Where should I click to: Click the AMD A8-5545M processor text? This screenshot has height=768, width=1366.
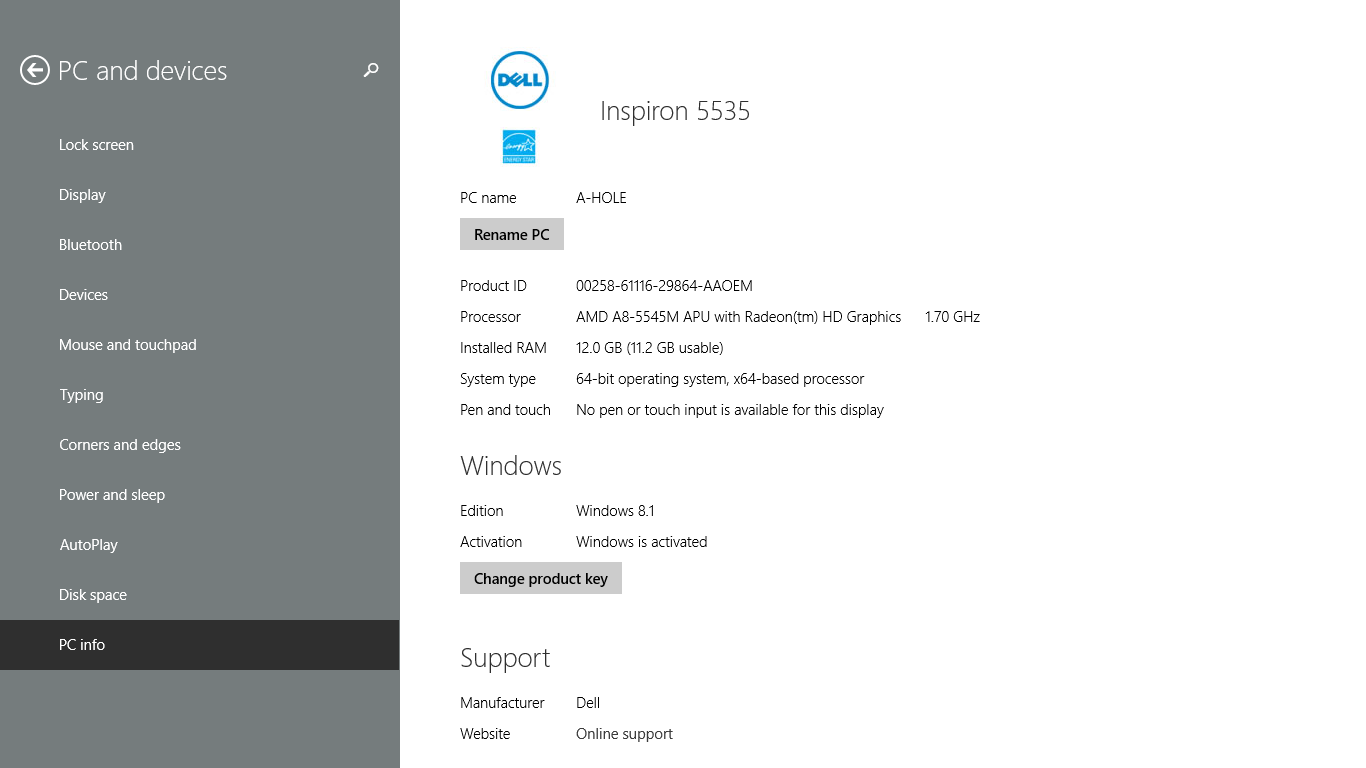739,317
